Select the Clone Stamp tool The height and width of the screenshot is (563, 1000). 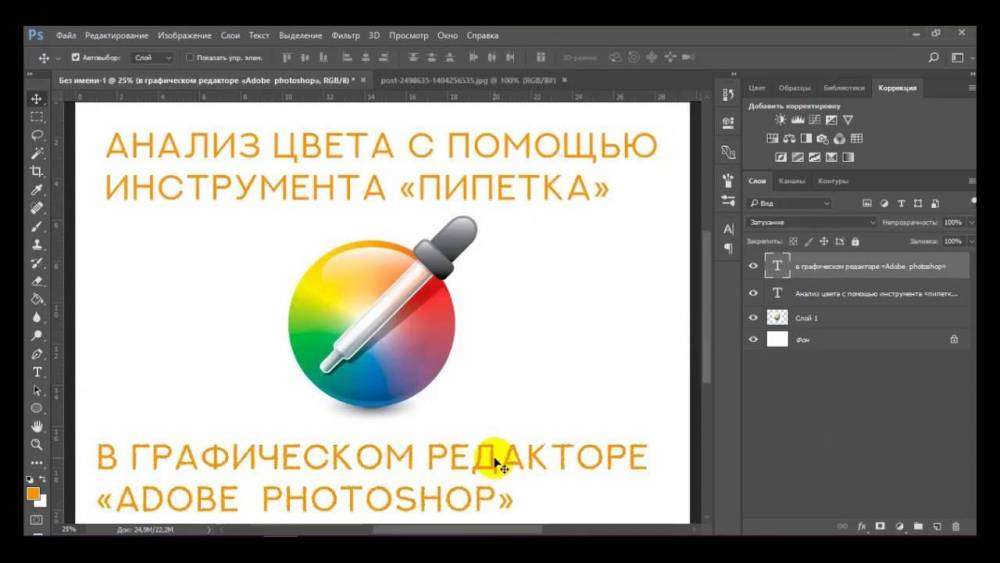(x=36, y=245)
